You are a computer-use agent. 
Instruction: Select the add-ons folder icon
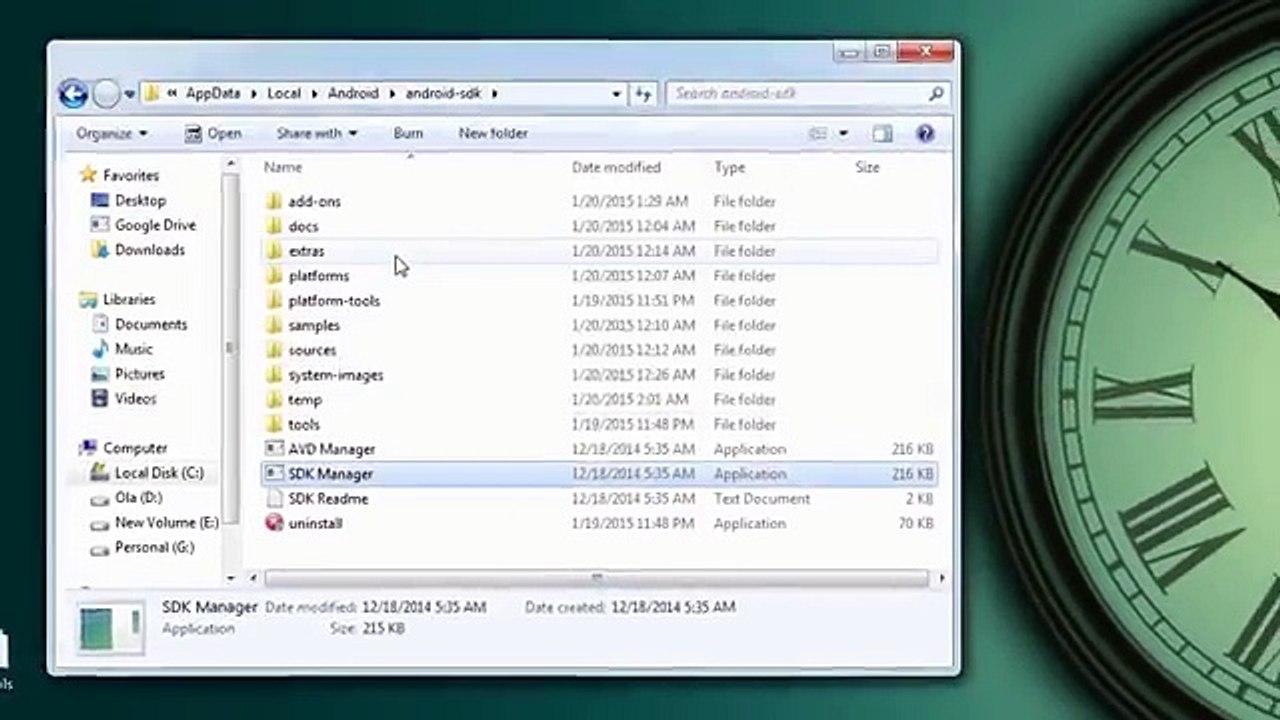(275, 201)
